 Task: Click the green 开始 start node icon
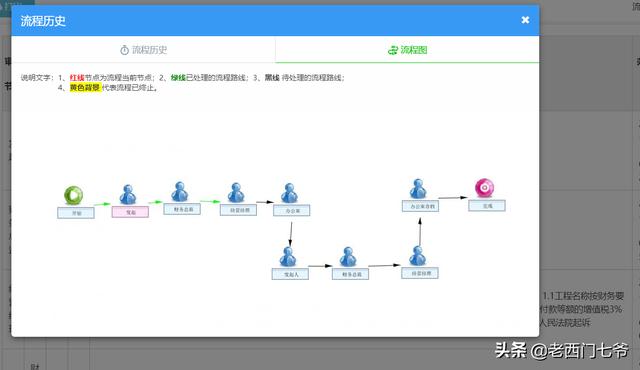tap(73, 195)
